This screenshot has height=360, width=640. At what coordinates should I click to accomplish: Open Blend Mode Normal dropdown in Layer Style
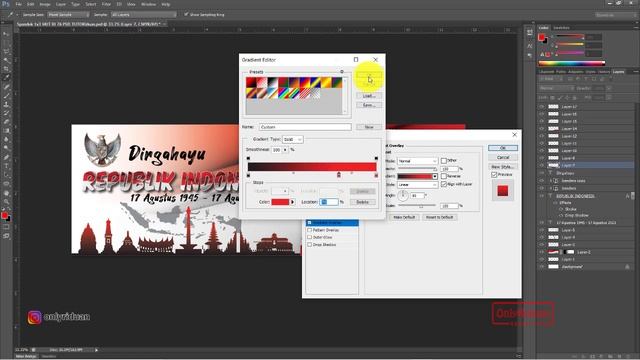tap(417, 161)
